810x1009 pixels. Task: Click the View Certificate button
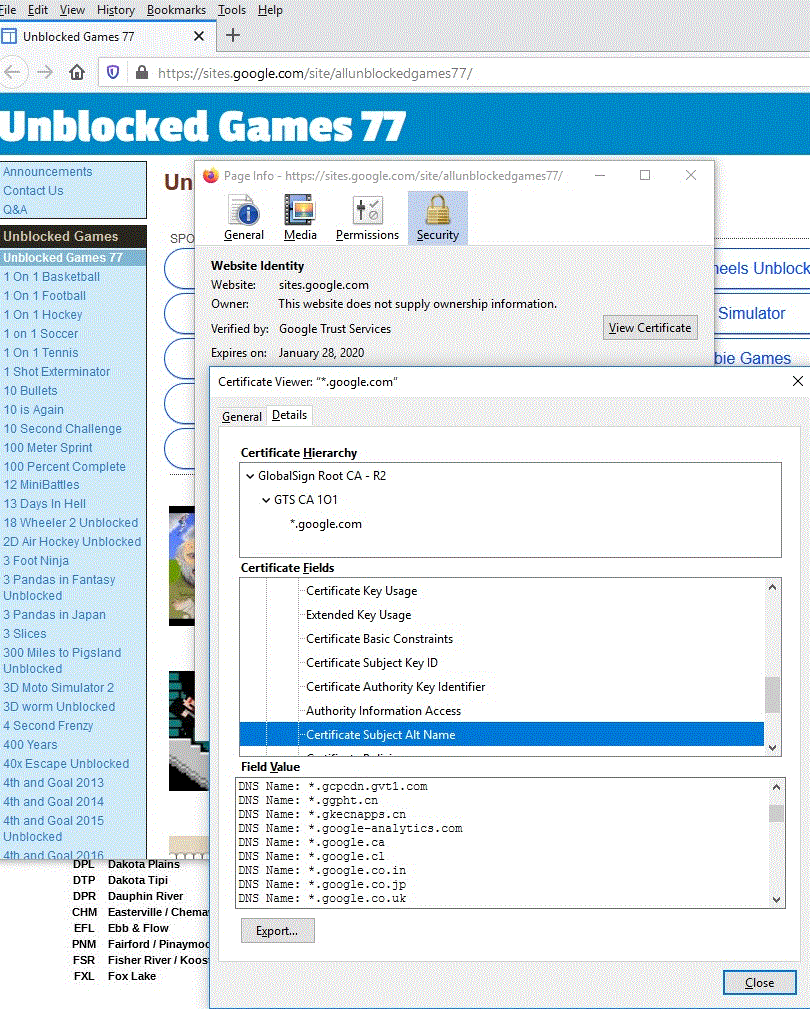tap(650, 328)
